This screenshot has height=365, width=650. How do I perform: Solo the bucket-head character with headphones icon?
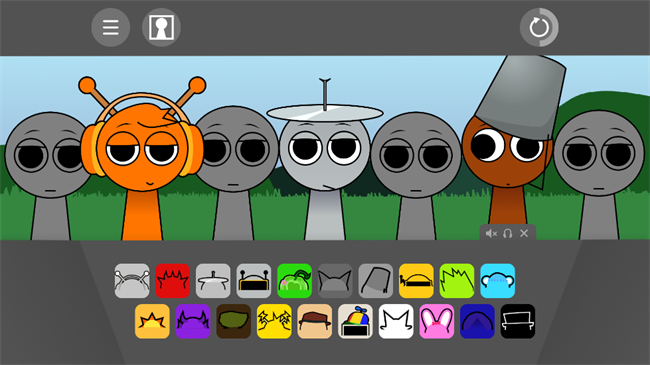(x=507, y=234)
